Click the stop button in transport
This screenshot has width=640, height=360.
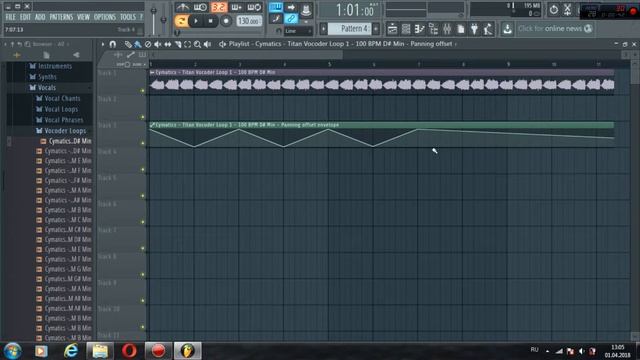coord(211,21)
